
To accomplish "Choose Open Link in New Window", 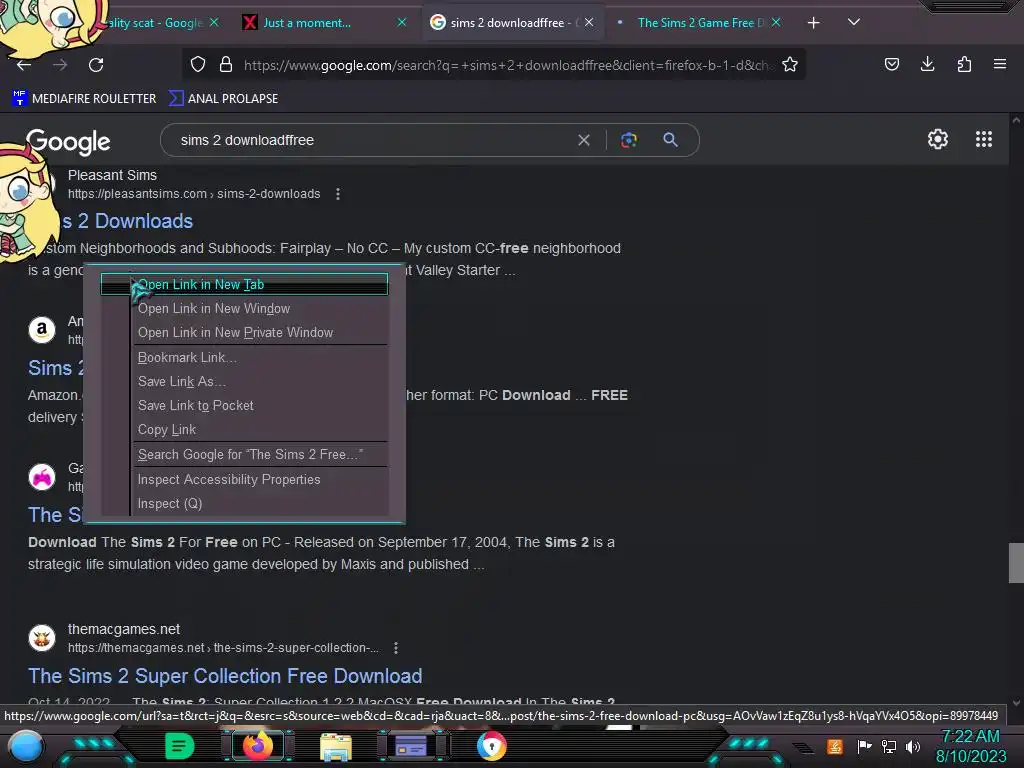I will pyautogui.click(x=244, y=308).
